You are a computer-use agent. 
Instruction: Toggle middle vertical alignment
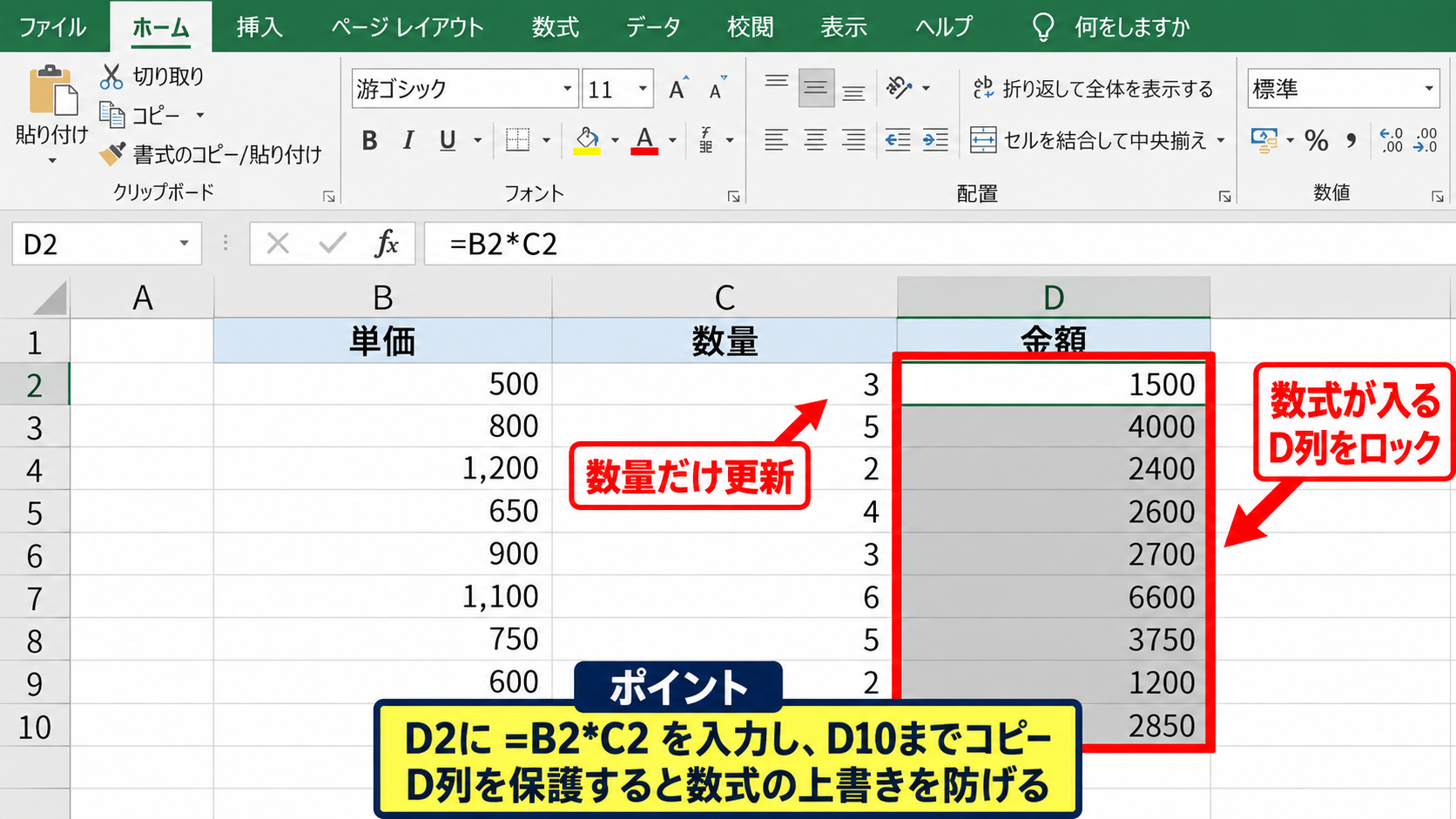(x=816, y=88)
